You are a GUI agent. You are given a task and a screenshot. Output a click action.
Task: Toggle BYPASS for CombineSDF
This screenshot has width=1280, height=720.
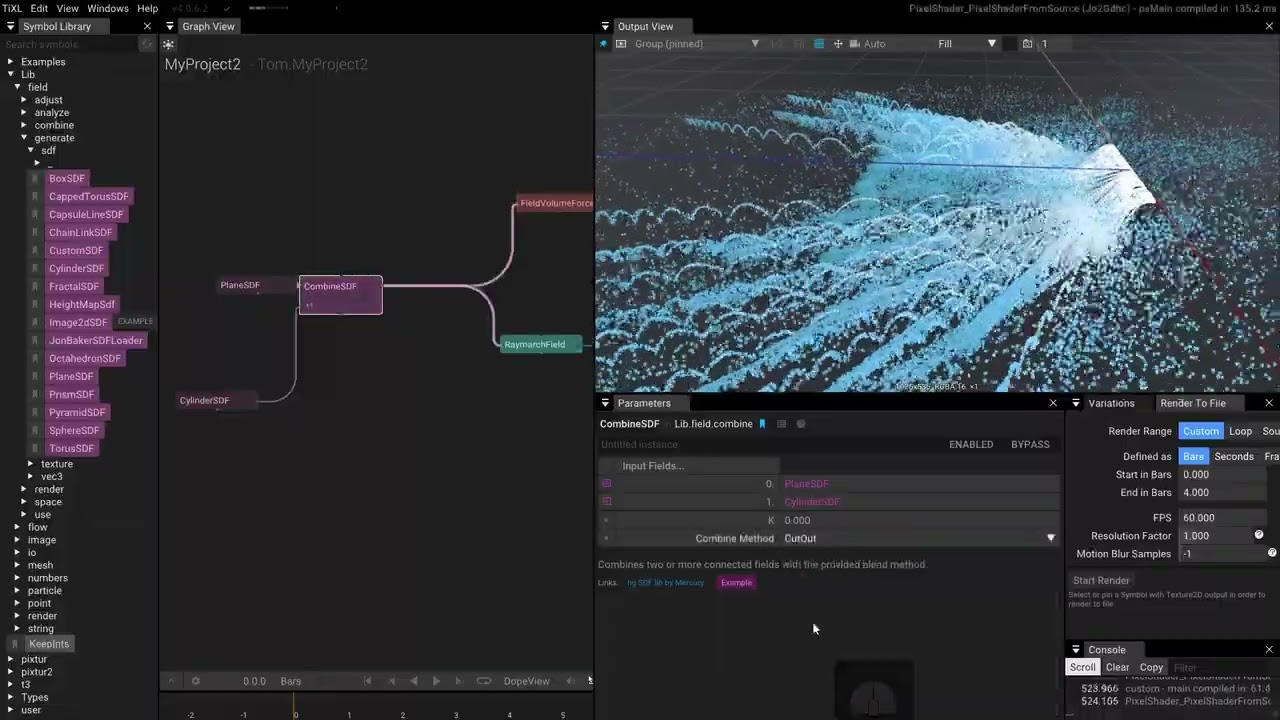click(x=1030, y=444)
